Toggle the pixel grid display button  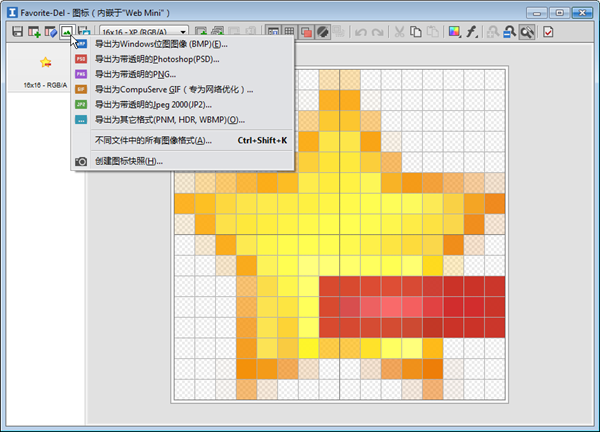point(290,32)
